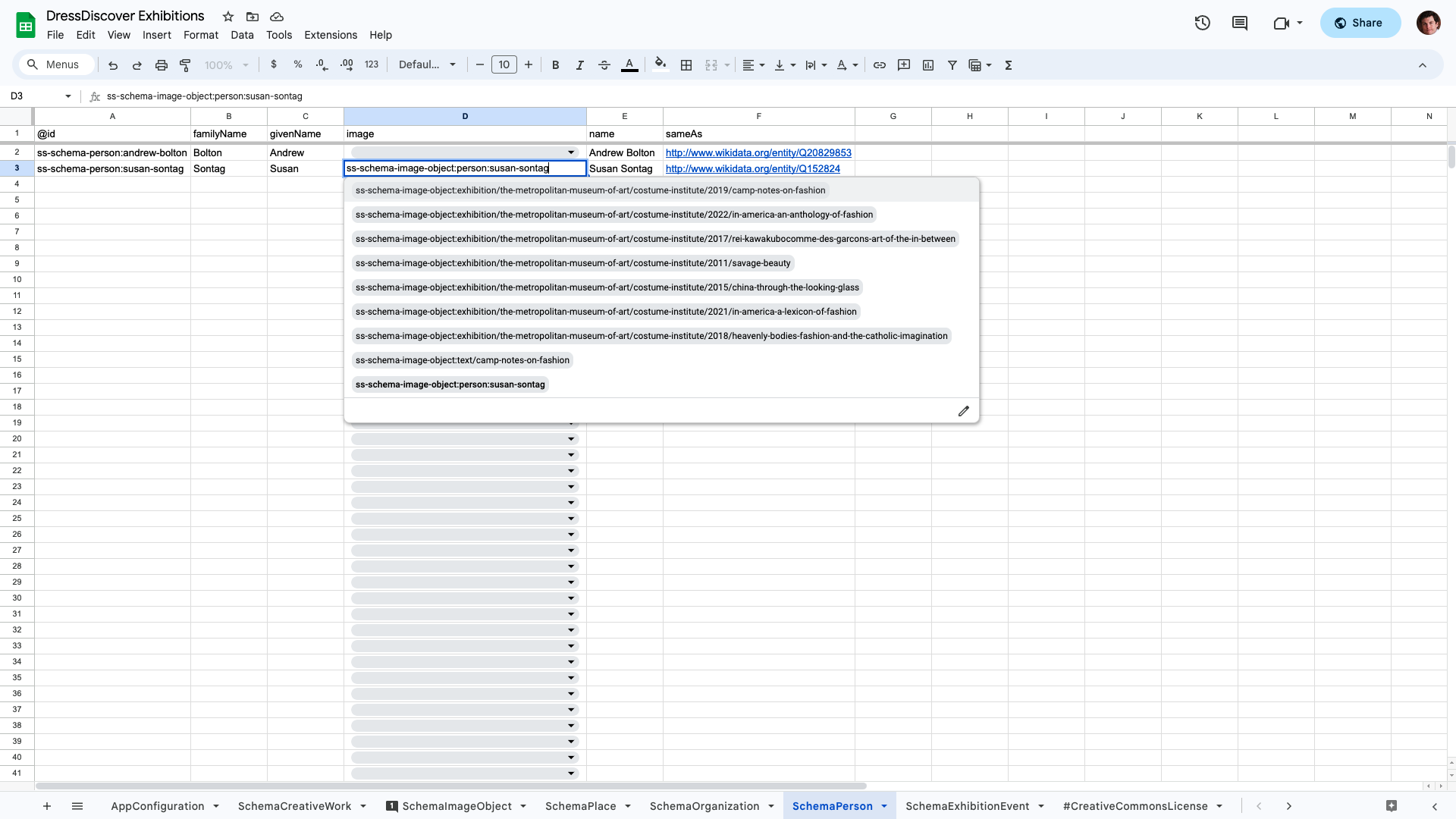Viewport: 1456px width, 819px height.
Task: Click the percent format toggle icon
Action: pyautogui.click(x=297, y=65)
